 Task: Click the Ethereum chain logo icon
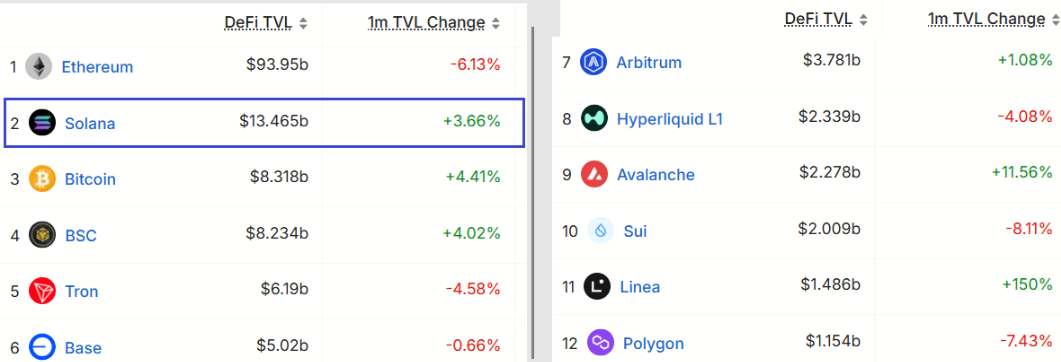(x=39, y=66)
